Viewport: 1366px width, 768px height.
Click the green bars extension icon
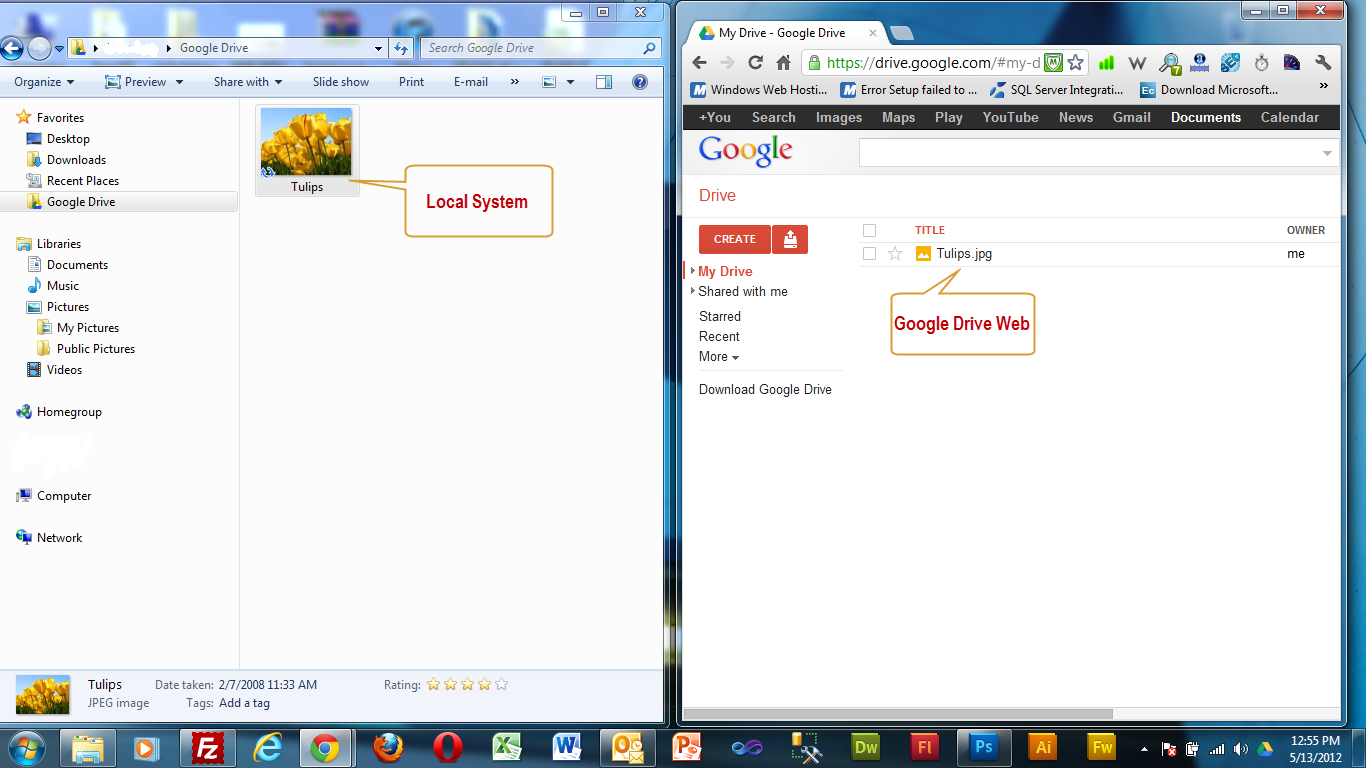tap(1106, 63)
